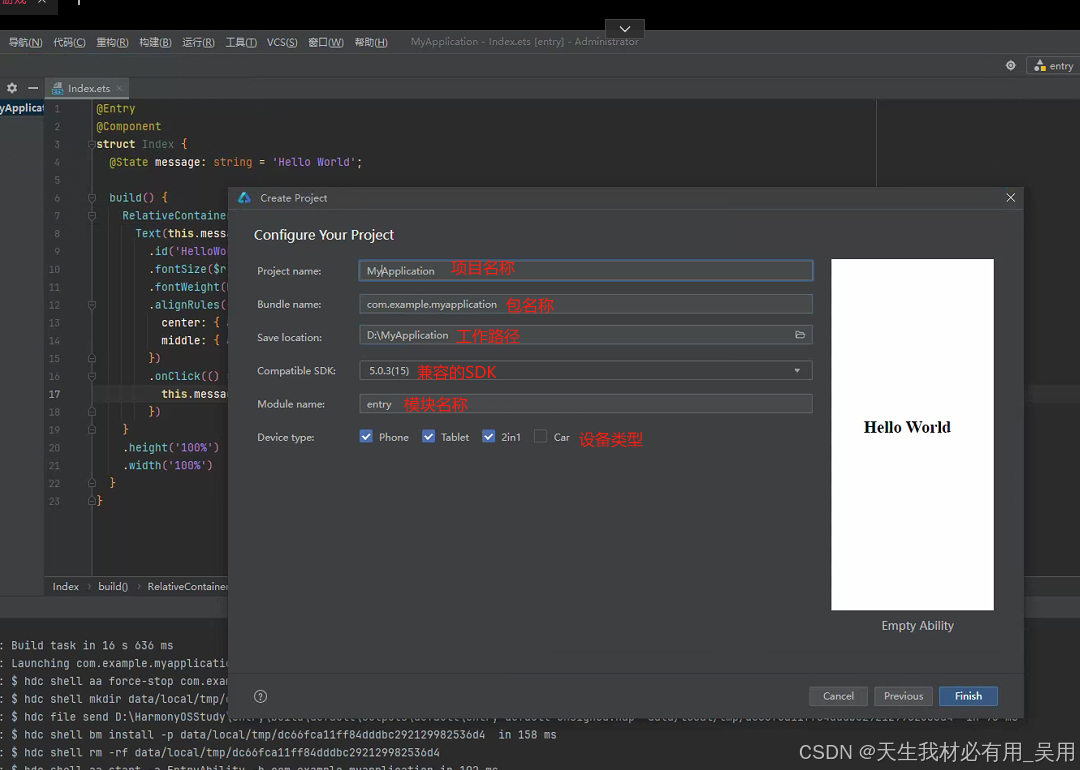
Task: Select the Empty Ability template preview
Action: [912, 434]
